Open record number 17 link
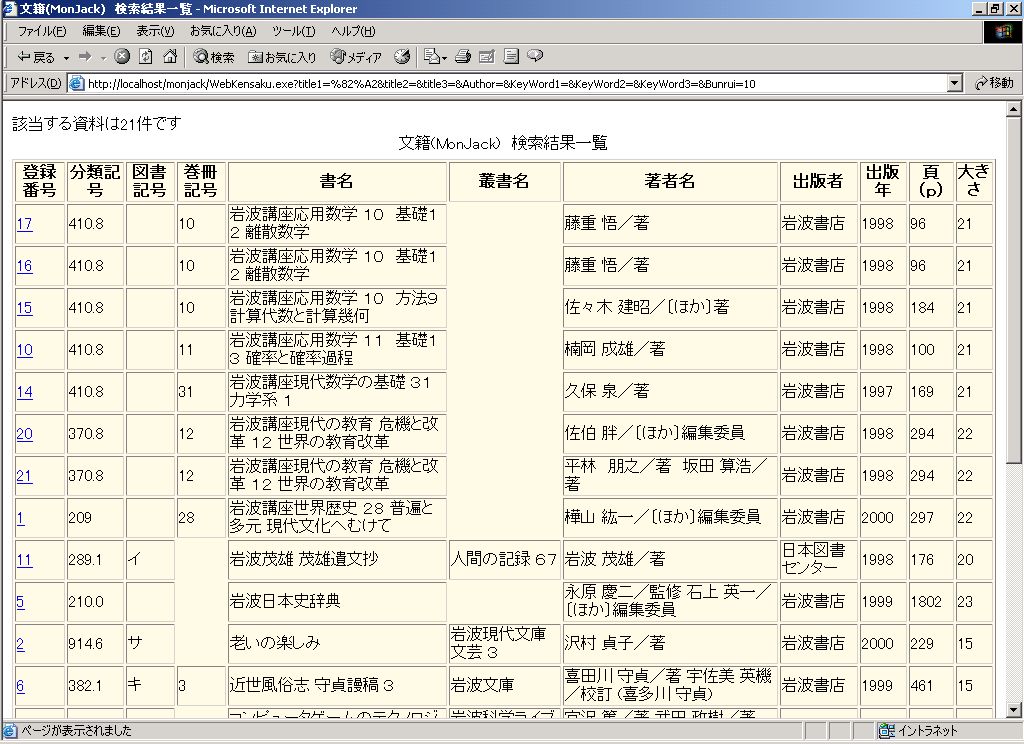Viewport: 1024px width, 744px height. (x=24, y=224)
